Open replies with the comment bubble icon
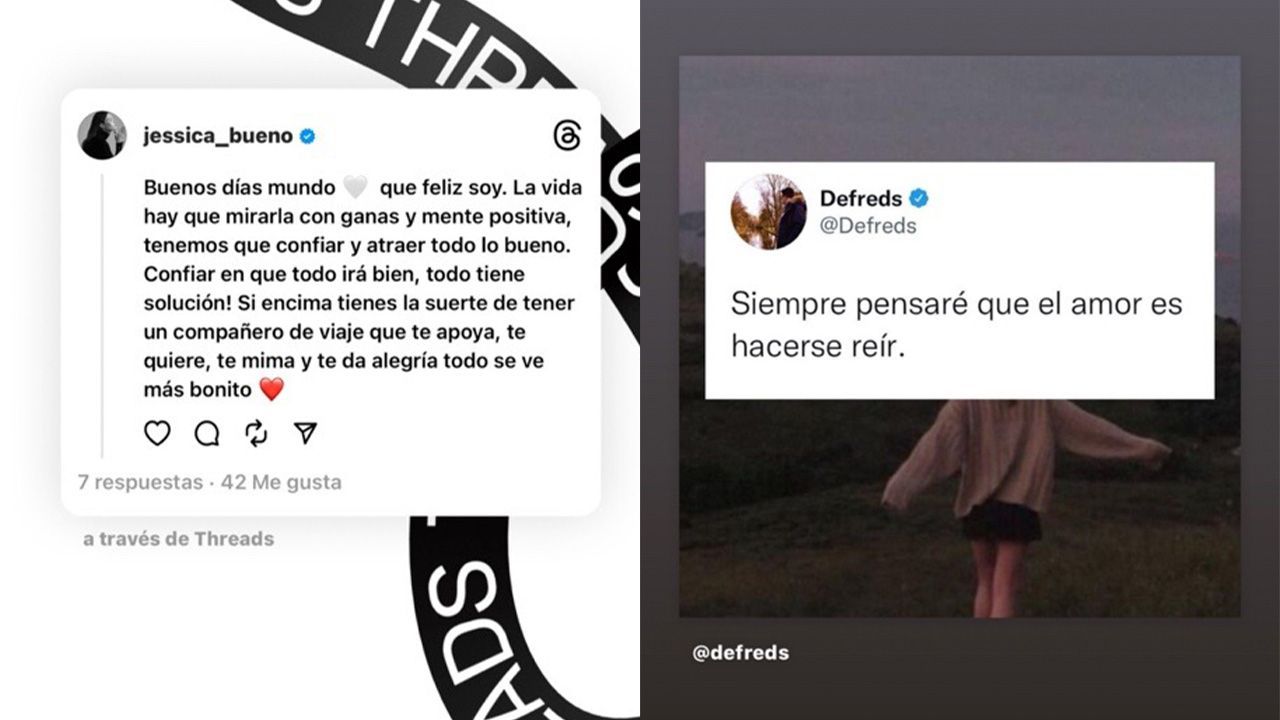This screenshot has height=720, width=1280. (207, 433)
